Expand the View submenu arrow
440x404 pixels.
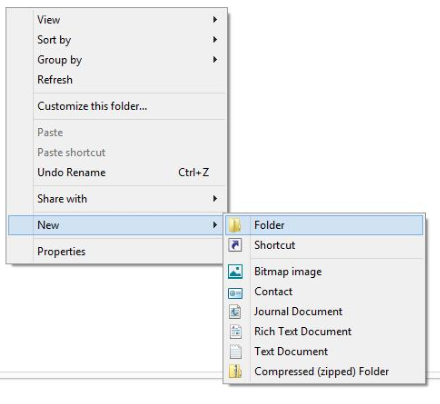(x=215, y=20)
